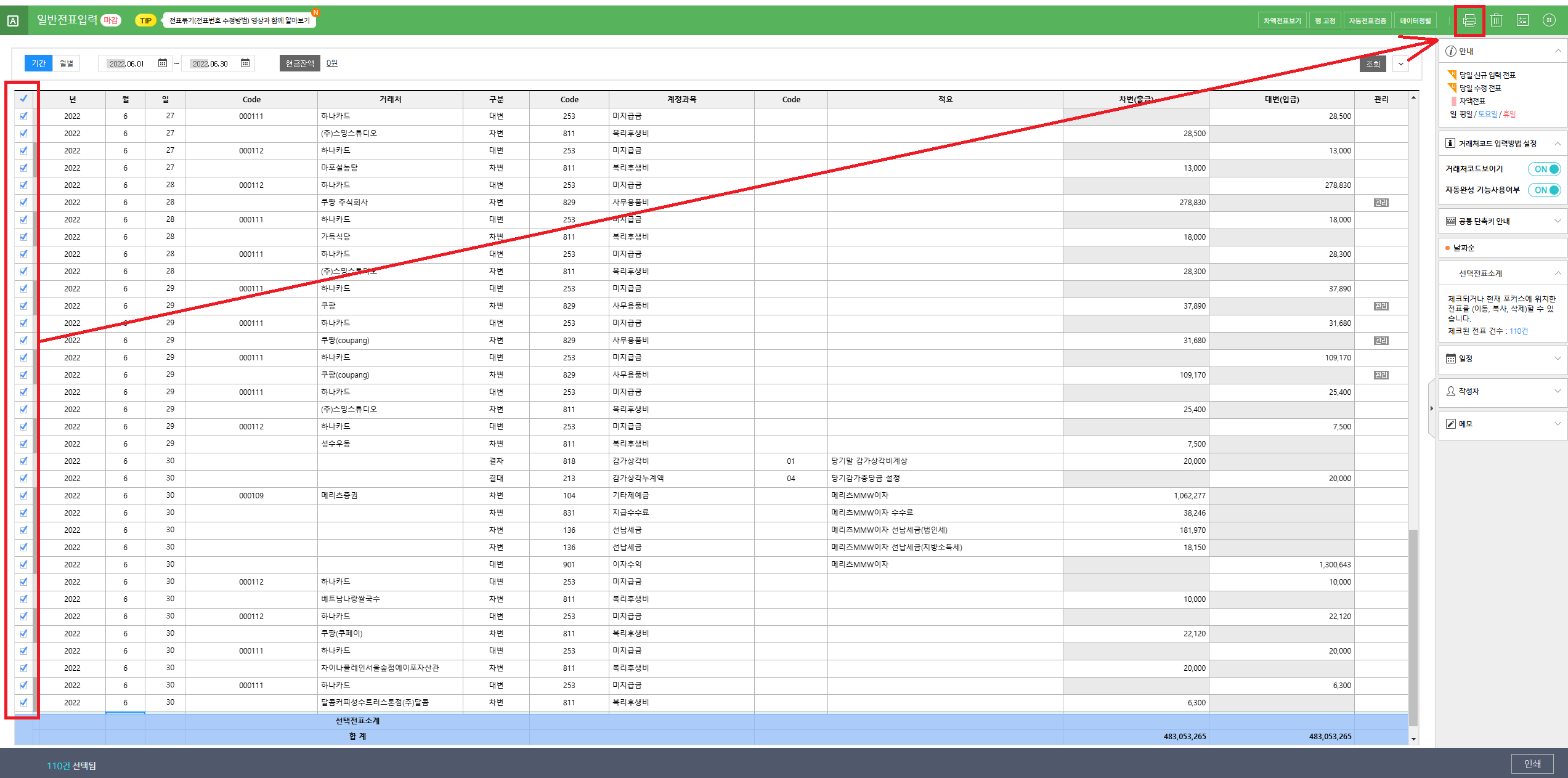Screen dimensions: 1568x778
Task: Click the 'A' logo icon in the top-left
Action: coord(13,21)
